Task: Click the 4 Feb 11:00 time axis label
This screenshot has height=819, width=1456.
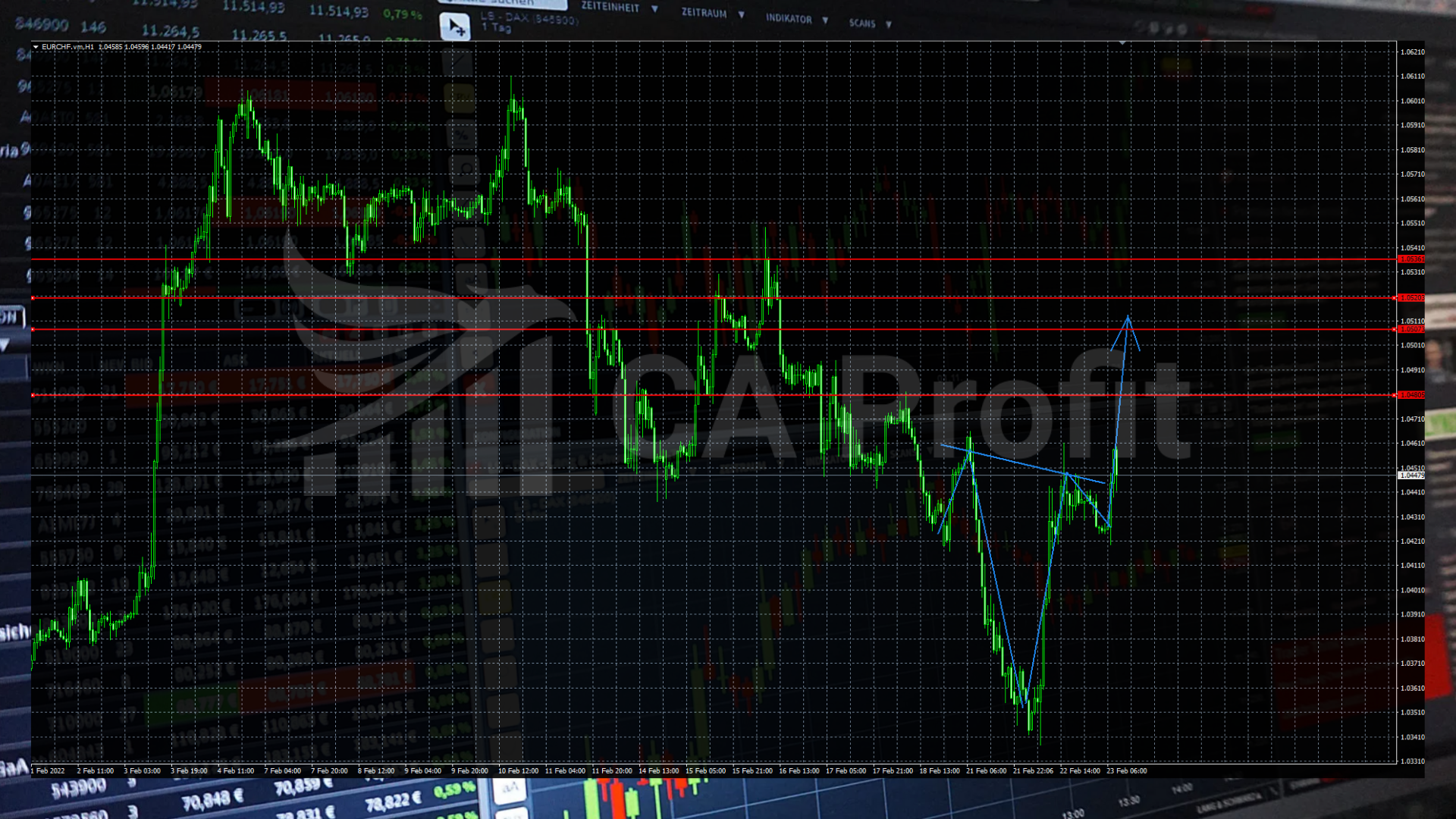Action: coord(236,771)
